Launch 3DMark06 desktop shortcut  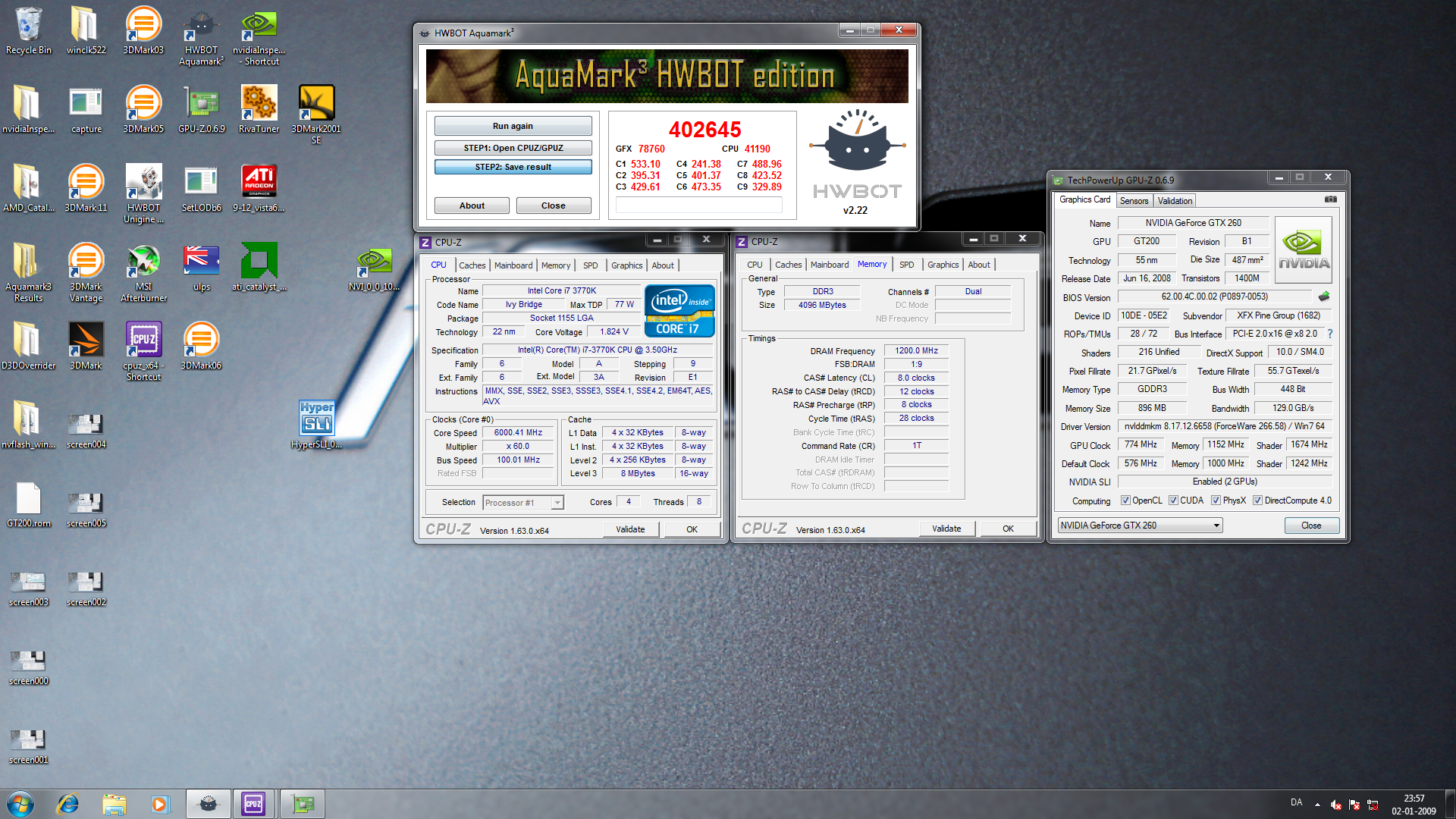pyautogui.click(x=201, y=346)
